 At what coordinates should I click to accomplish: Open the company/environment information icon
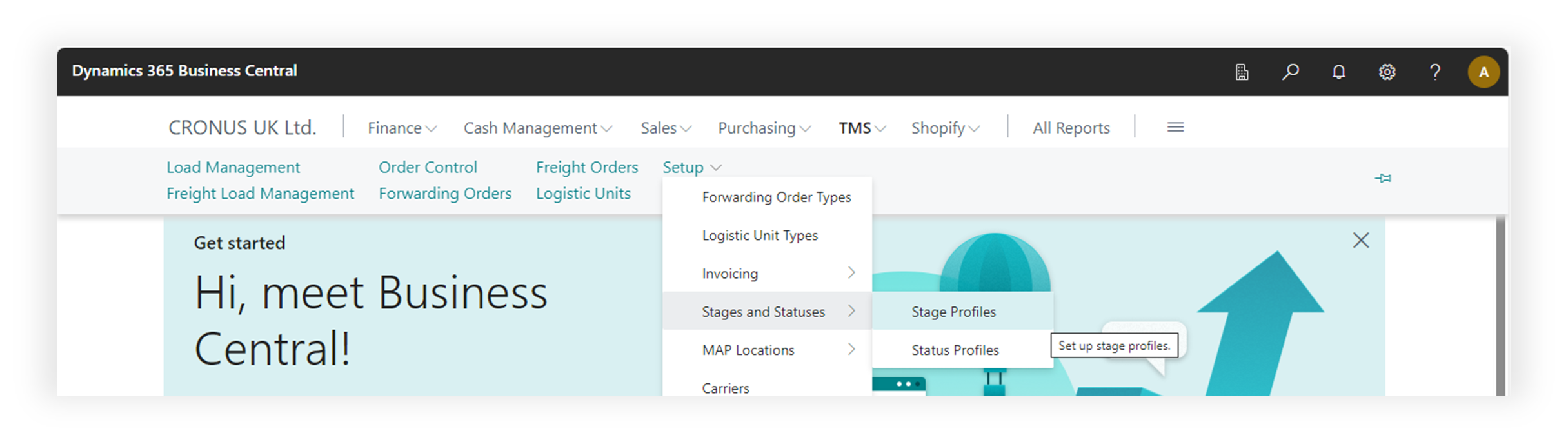coord(1242,72)
